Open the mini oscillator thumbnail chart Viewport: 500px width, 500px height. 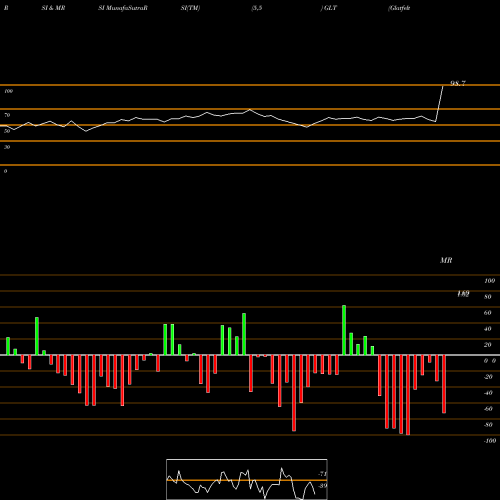click(247, 479)
